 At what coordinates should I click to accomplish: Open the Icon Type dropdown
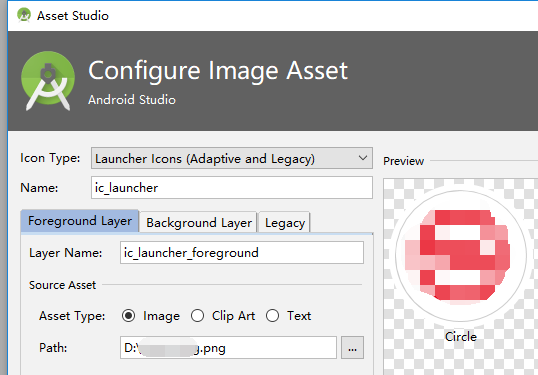pos(232,158)
